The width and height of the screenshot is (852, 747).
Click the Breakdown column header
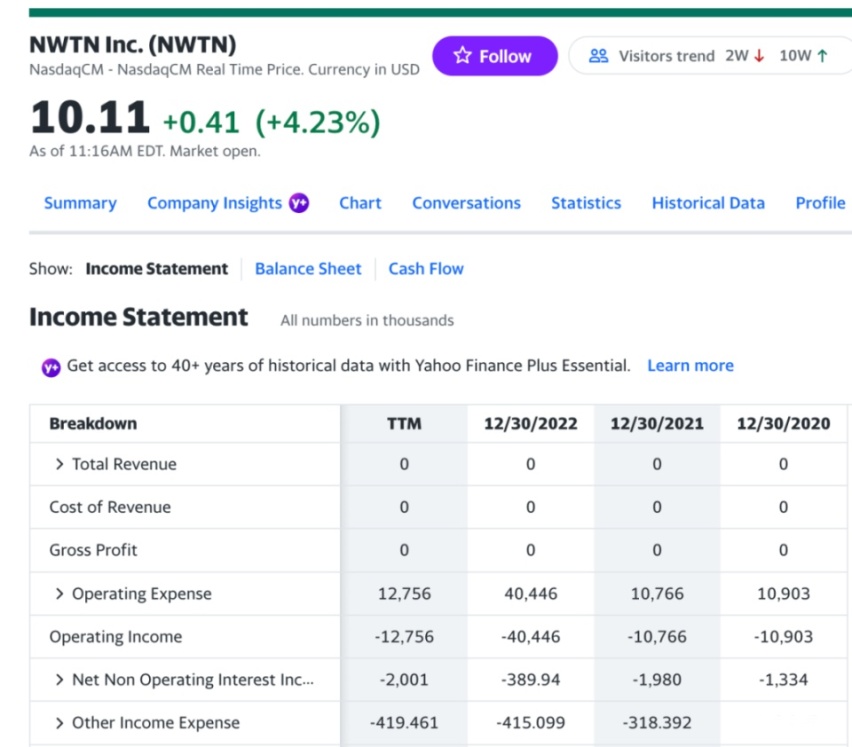pos(93,424)
